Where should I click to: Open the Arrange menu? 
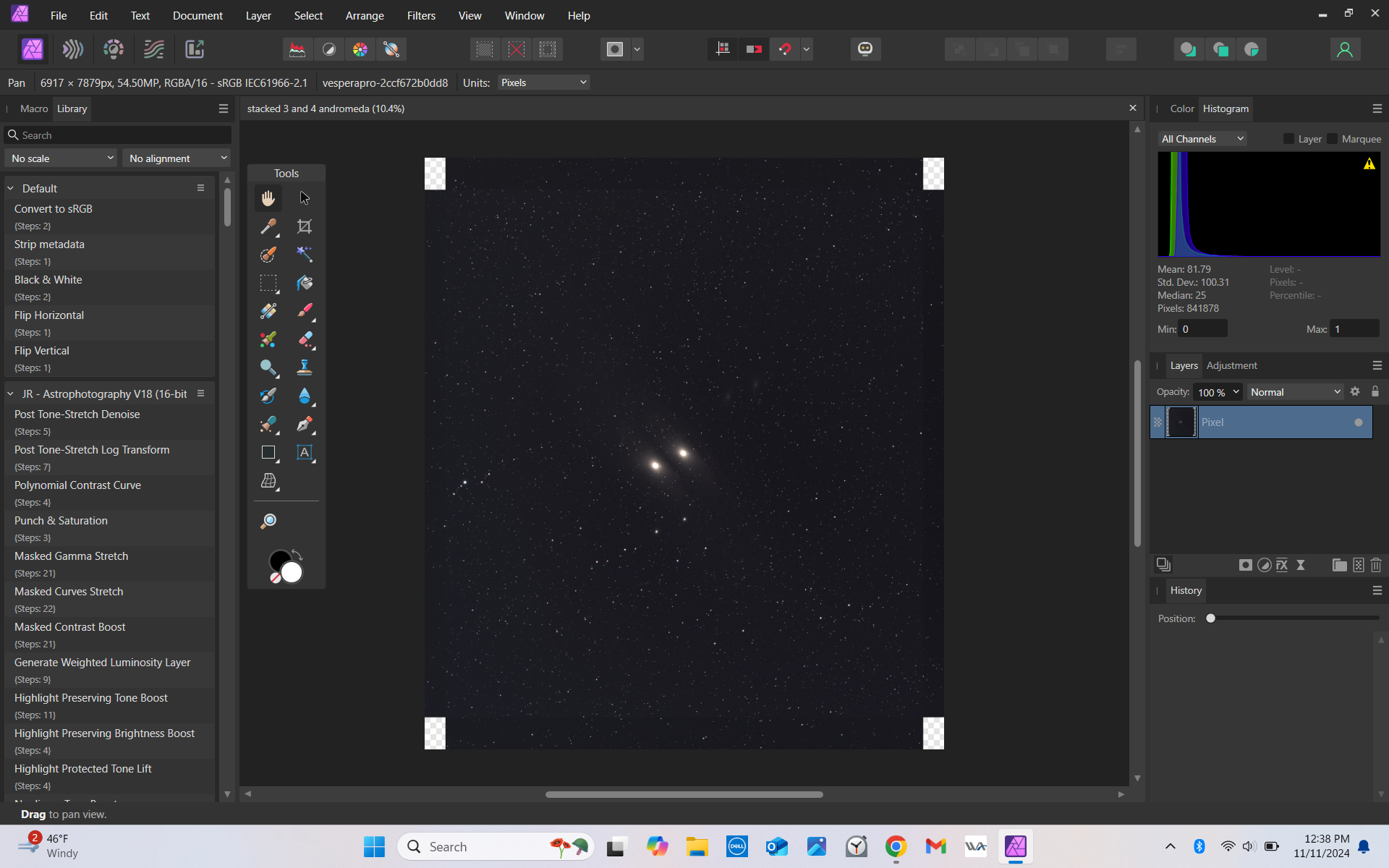(x=365, y=15)
